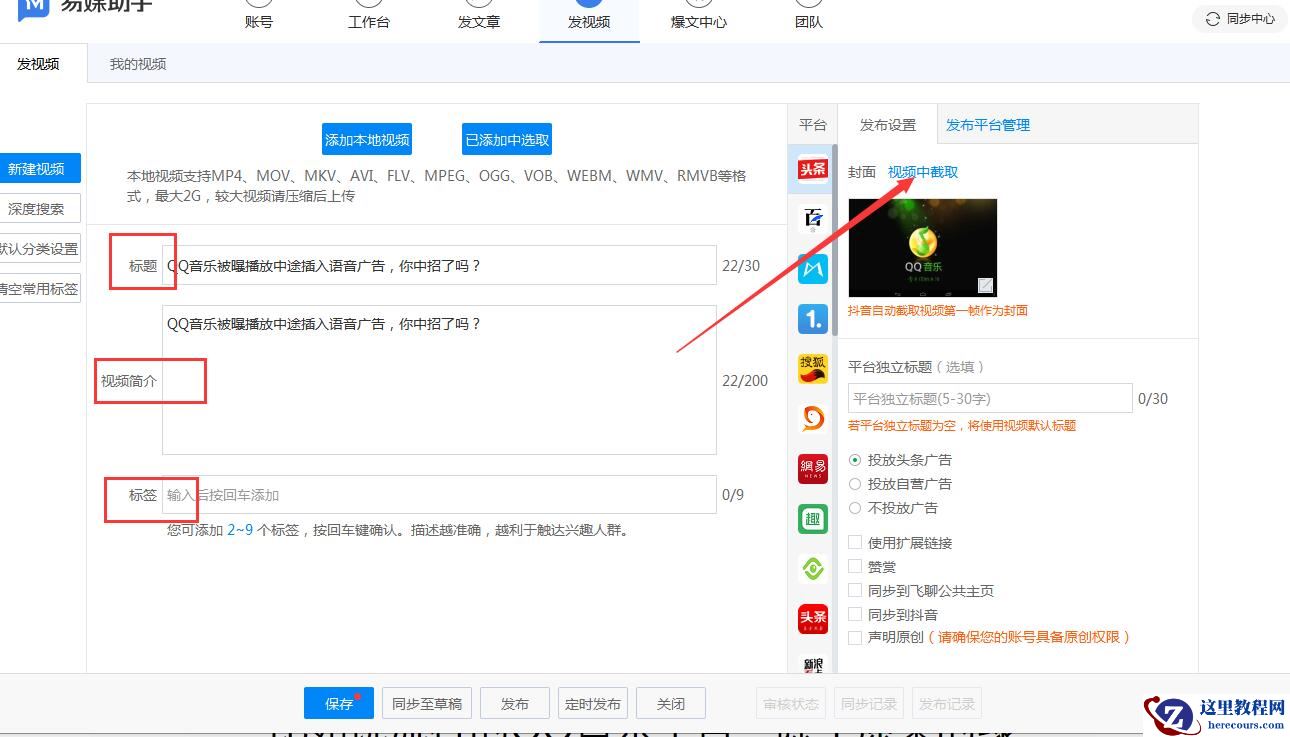Open the 发视频 top navigation item

pos(589,21)
